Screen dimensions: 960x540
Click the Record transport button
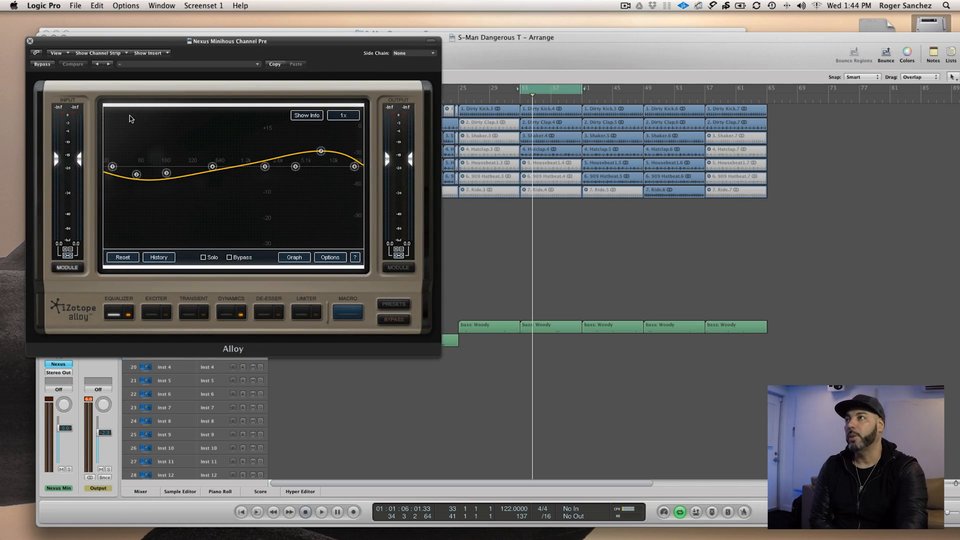point(353,512)
